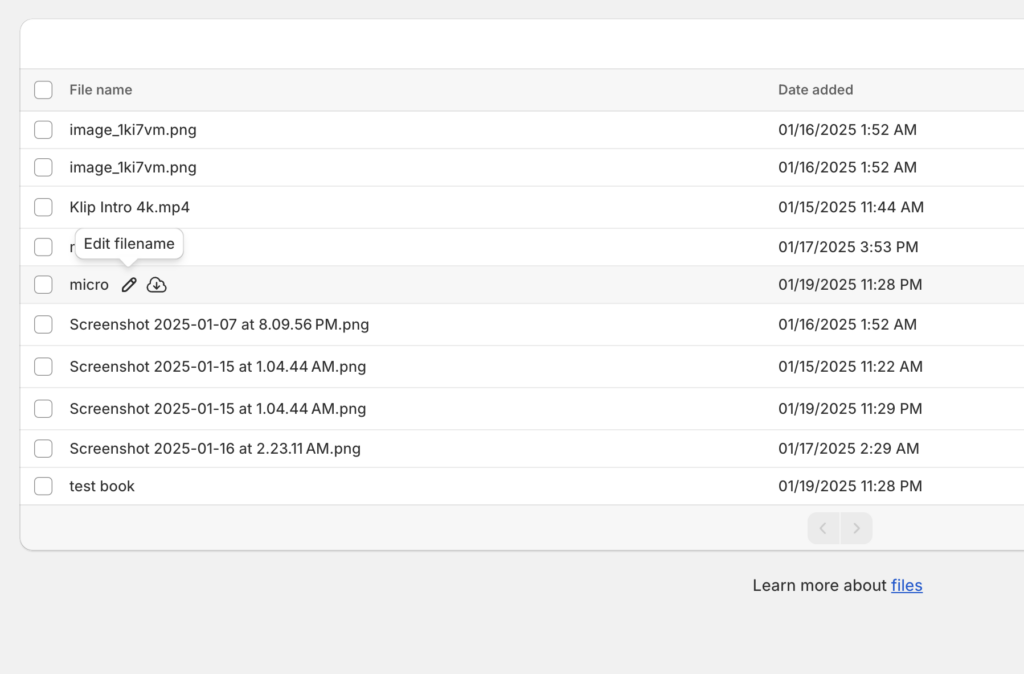Select checkbox of file added 01/17/2025 3:53 PM
The height and width of the screenshot is (674, 1024).
pos(43,246)
